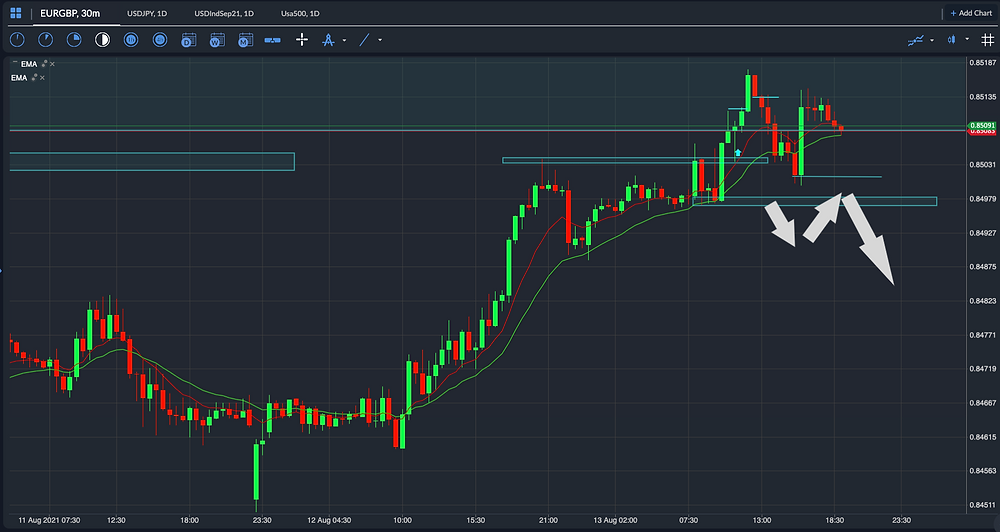1000x532 pixels.
Task: Open the indicators icon in toolbar
Action: (x=916, y=40)
